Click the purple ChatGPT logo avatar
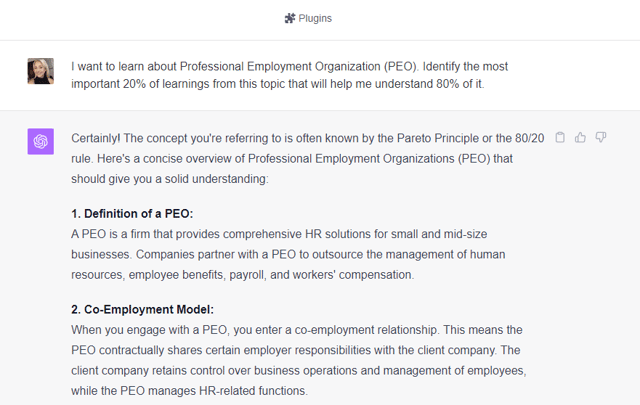 (x=40, y=141)
